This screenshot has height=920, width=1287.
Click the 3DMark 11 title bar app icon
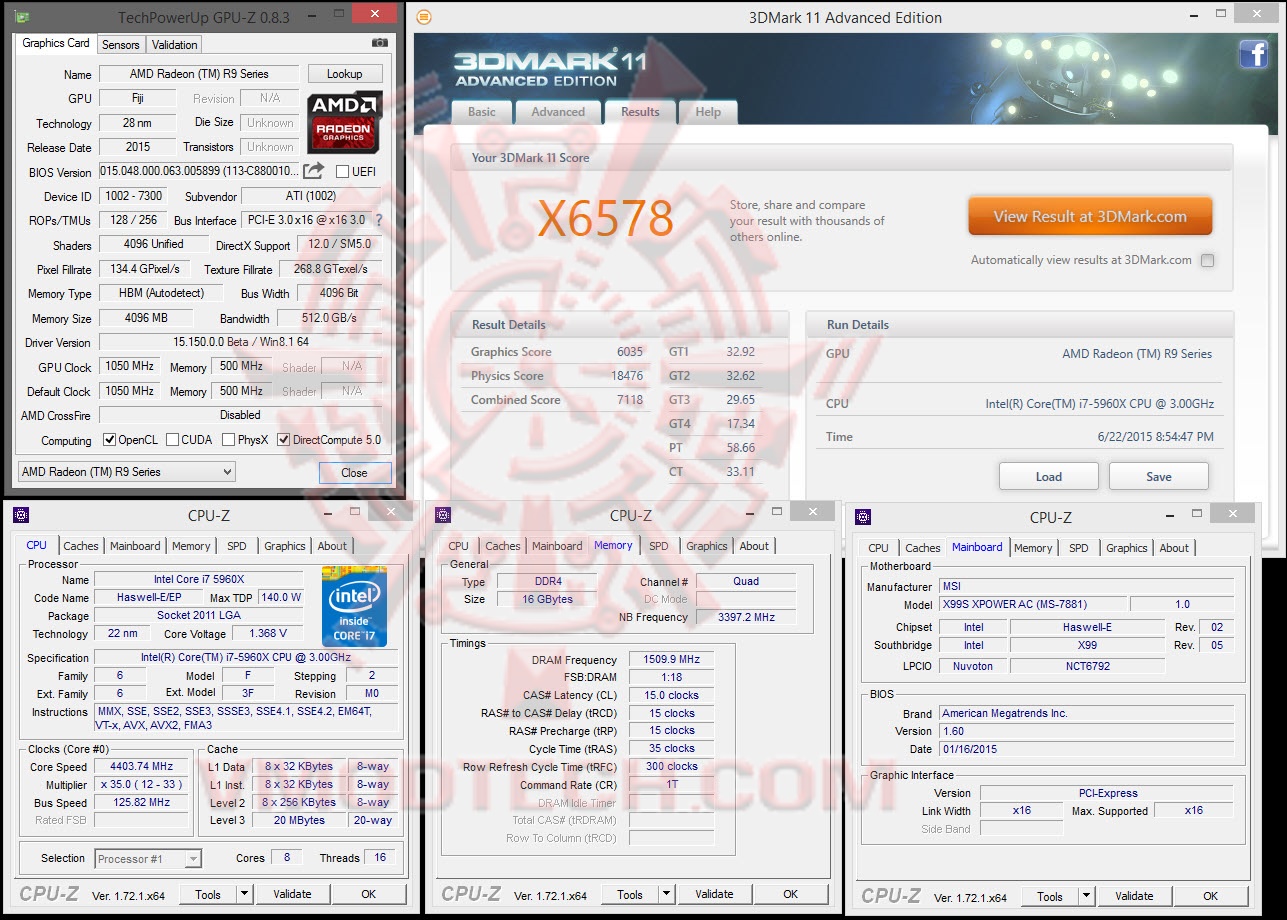click(x=424, y=17)
